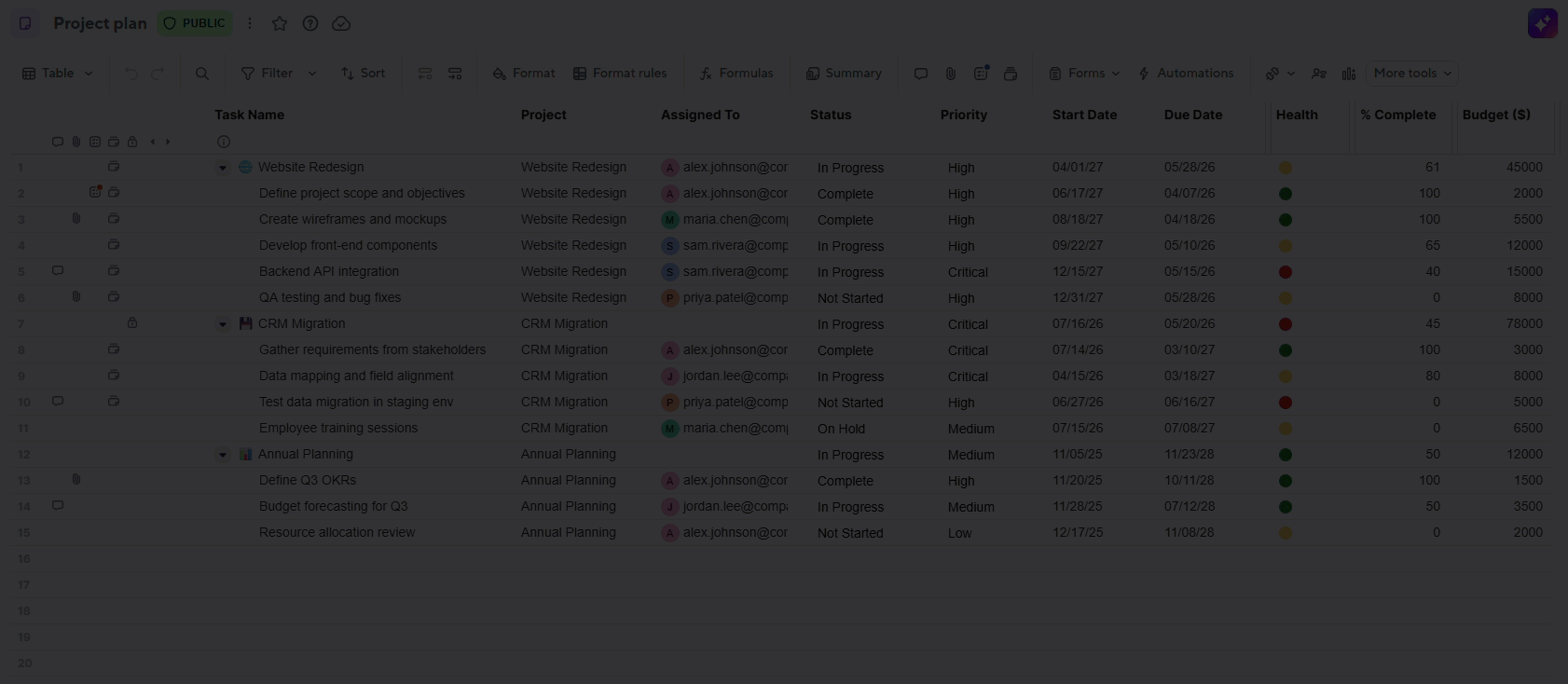The image size is (1568, 684).
Task: Open Format rules
Action: [x=620, y=73]
